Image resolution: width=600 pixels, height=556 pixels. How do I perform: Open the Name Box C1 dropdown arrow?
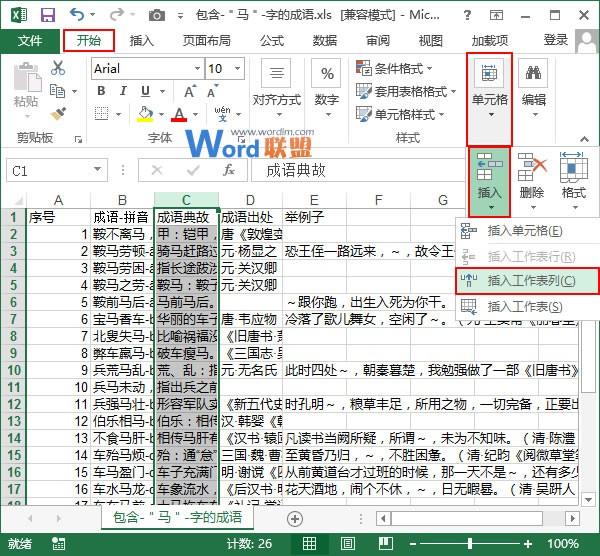pos(98,169)
